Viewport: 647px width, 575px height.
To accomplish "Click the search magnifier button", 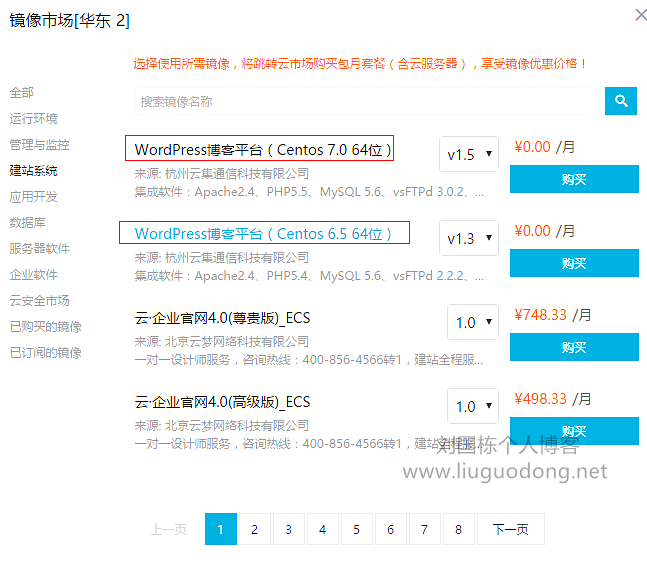I will 621,101.
